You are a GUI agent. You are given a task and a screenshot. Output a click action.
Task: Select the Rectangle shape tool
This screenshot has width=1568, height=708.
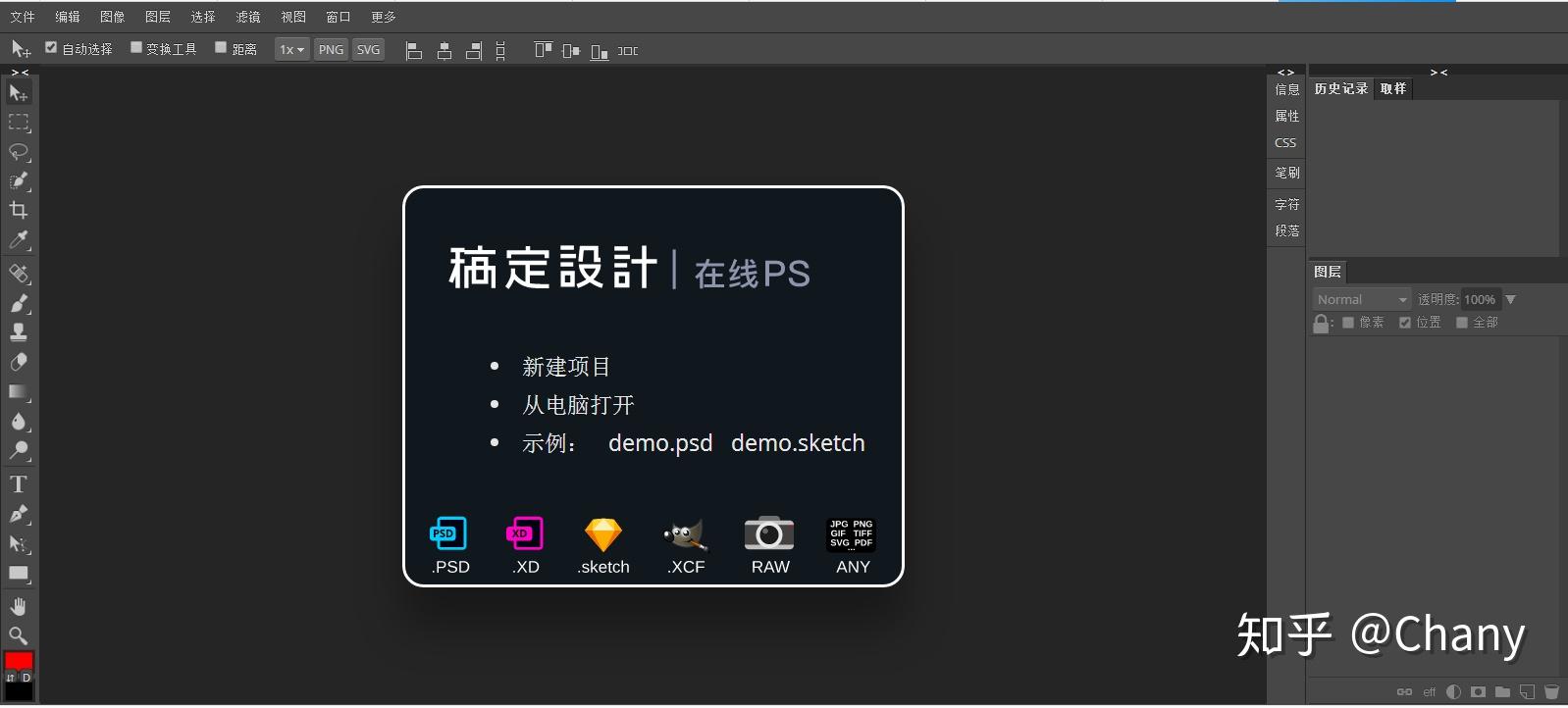pyautogui.click(x=19, y=574)
